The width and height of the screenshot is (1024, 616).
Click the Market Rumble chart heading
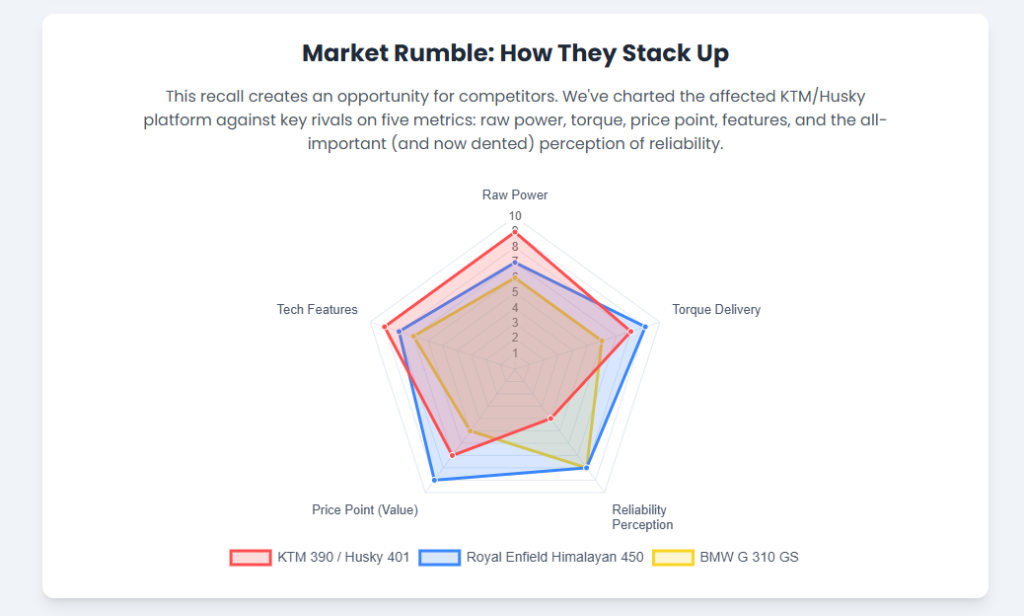(515, 53)
